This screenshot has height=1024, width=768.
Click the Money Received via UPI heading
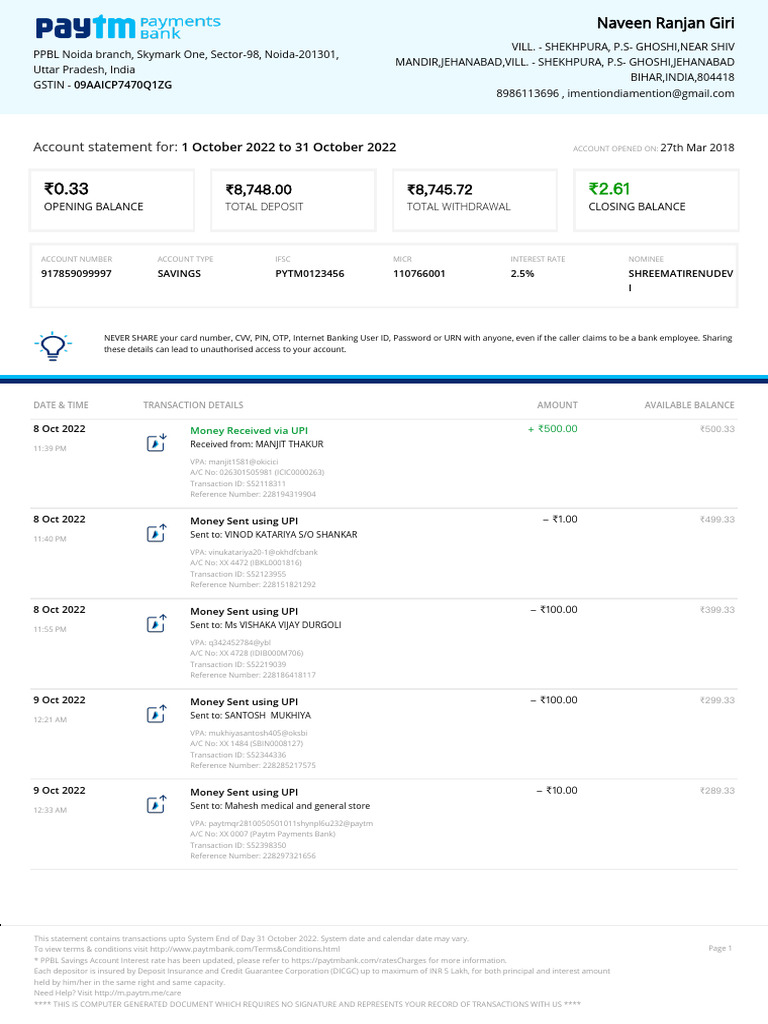249,430
